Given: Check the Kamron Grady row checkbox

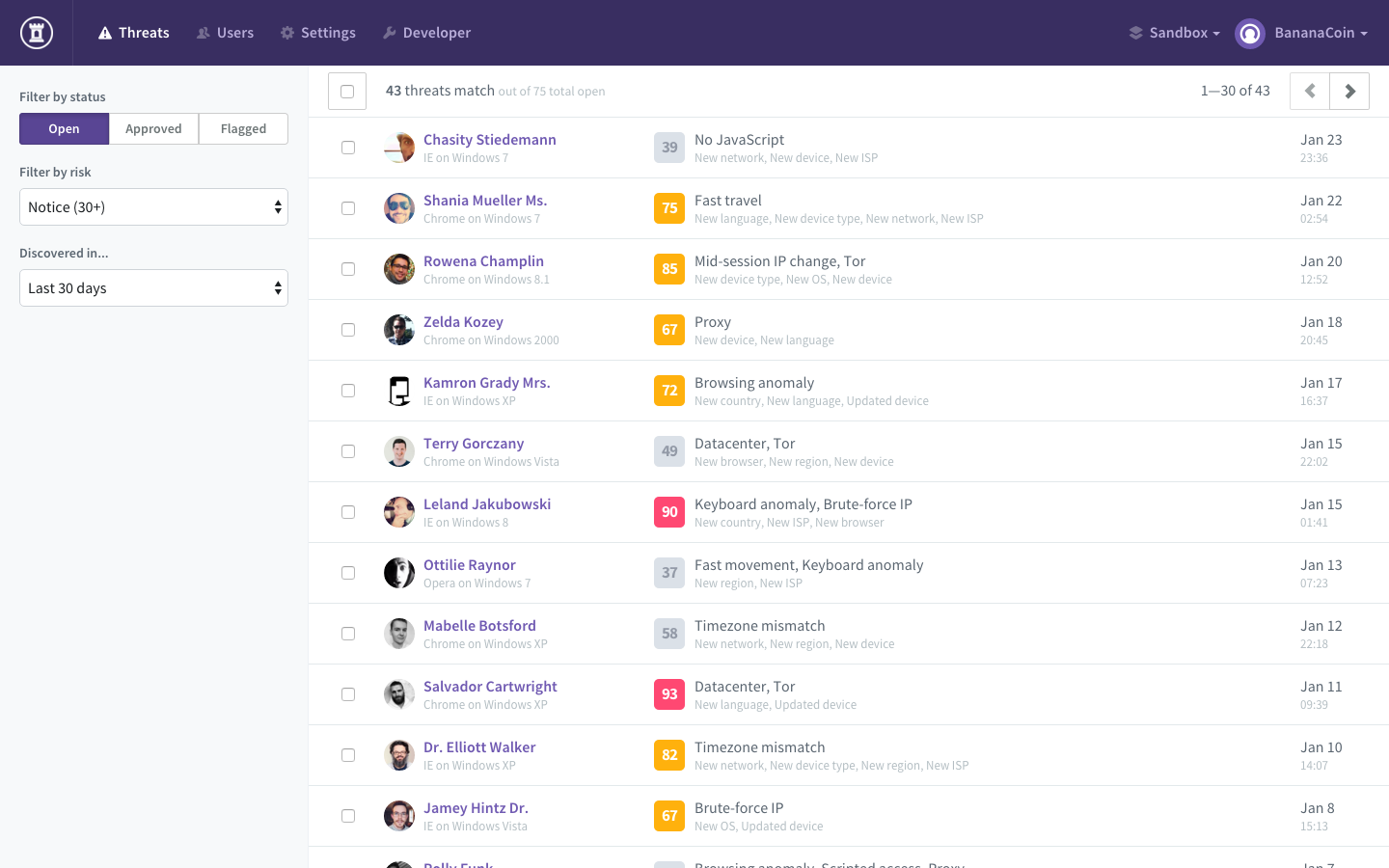Looking at the screenshot, I should pyautogui.click(x=348, y=391).
